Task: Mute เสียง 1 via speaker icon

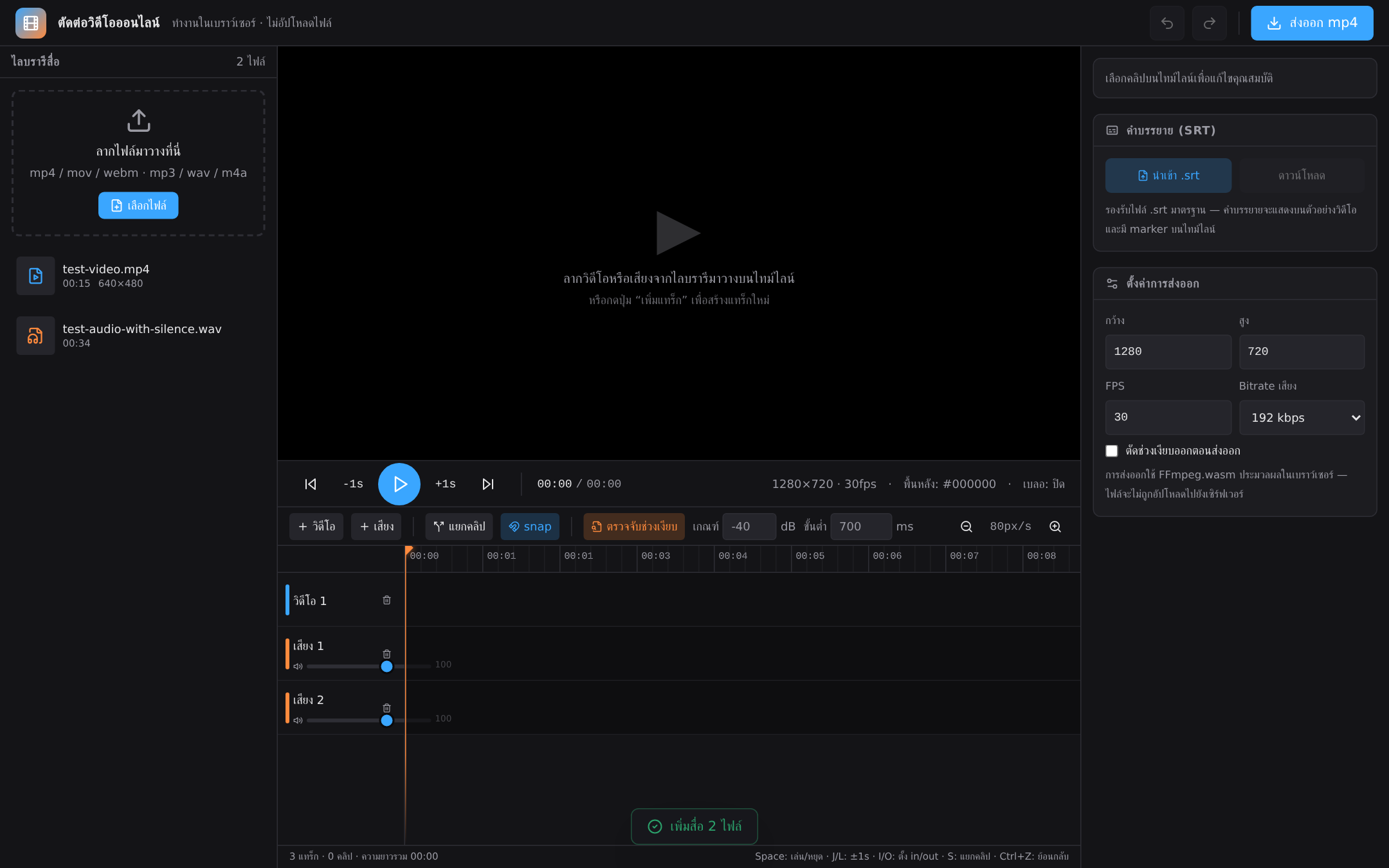Action: 298,667
